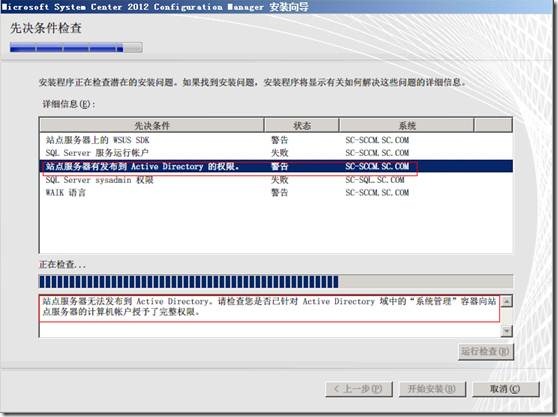
Task: Select the 站点服务器有发布到 Active Directory 的权限 row
Action: (276, 166)
